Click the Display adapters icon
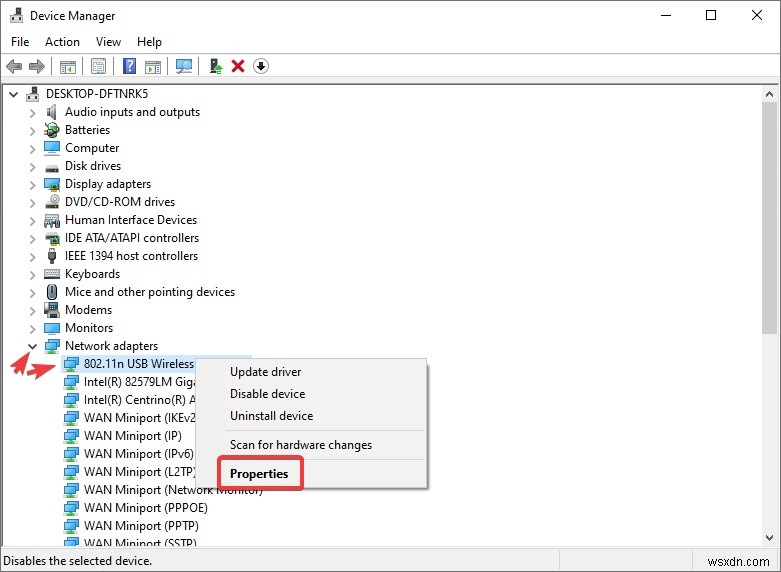This screenshot has width=781, height=572. [52, 184]
